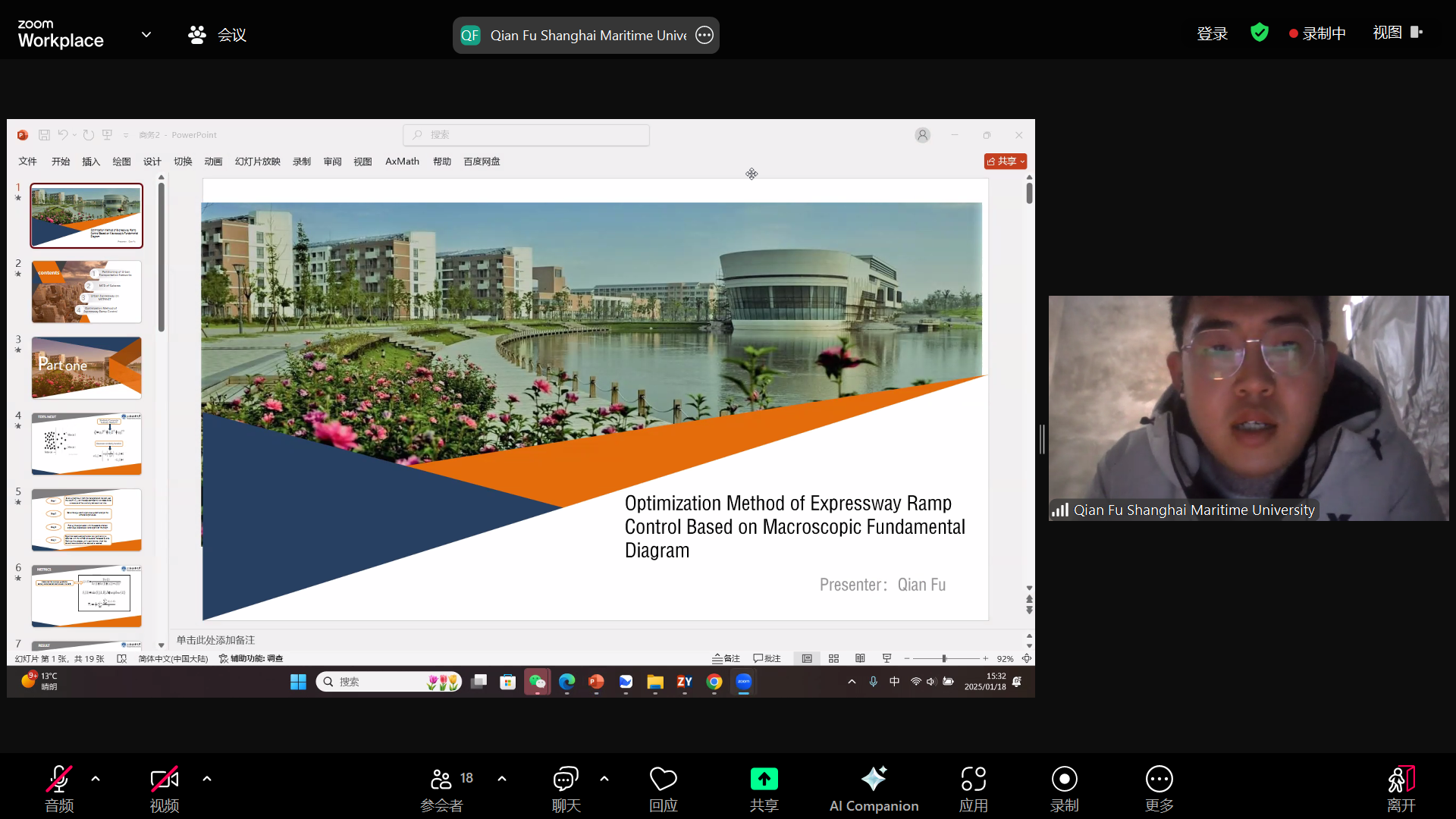Unmute audio with the microphone icon

[x=59, y=789]
